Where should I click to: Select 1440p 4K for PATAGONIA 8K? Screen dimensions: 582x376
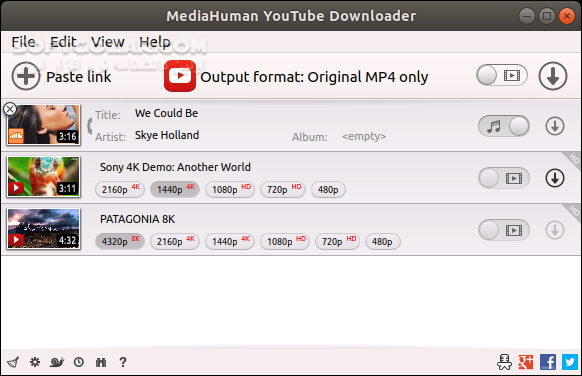coord(230,242)
